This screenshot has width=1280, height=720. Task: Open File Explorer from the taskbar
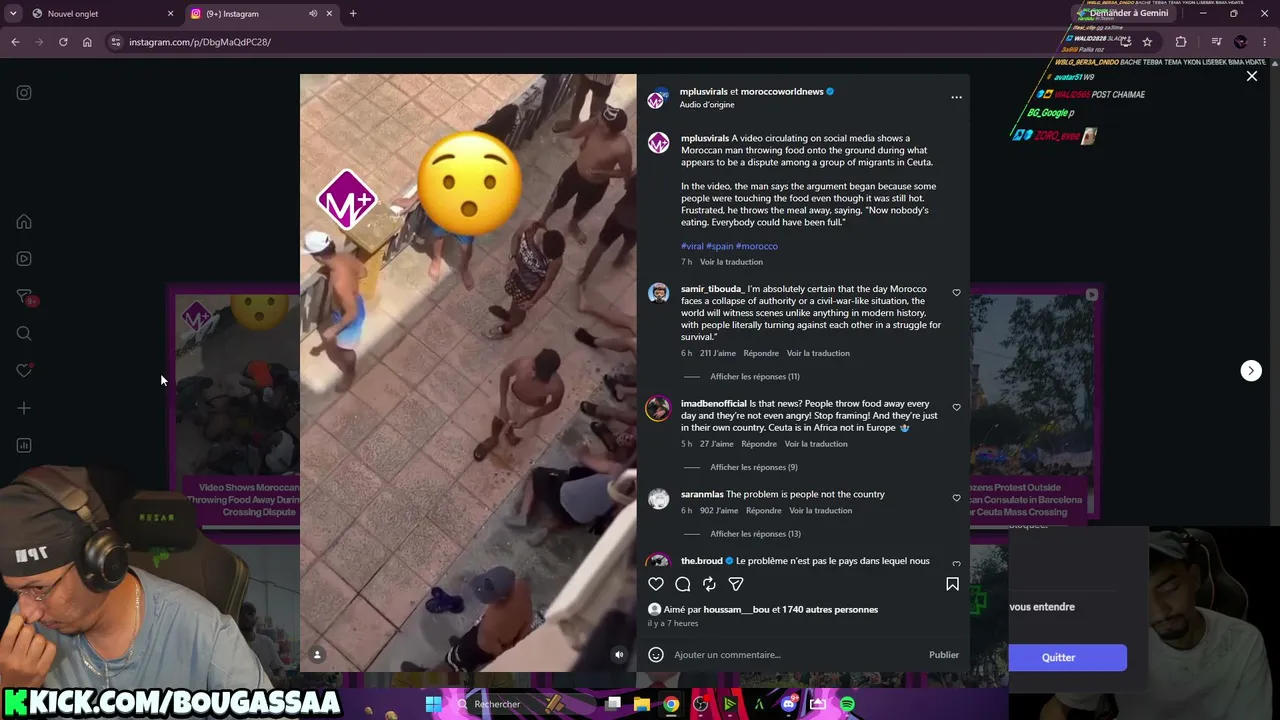pos(642,704)
